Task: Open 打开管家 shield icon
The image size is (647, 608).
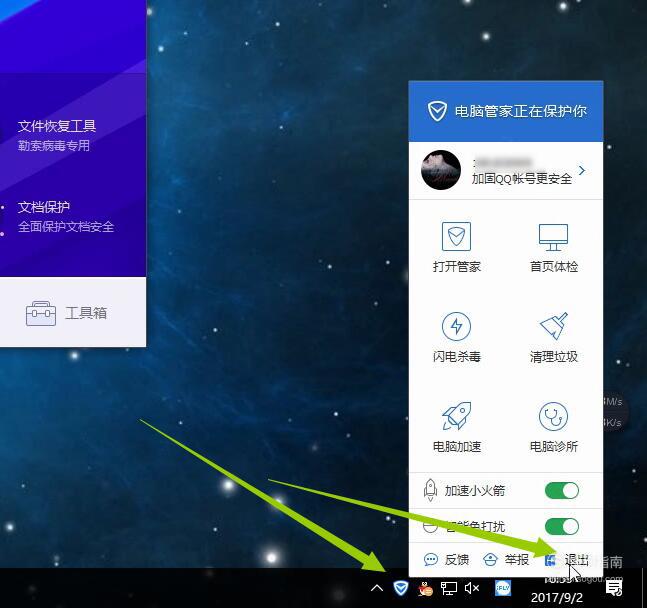Action: tap(456, 237)
